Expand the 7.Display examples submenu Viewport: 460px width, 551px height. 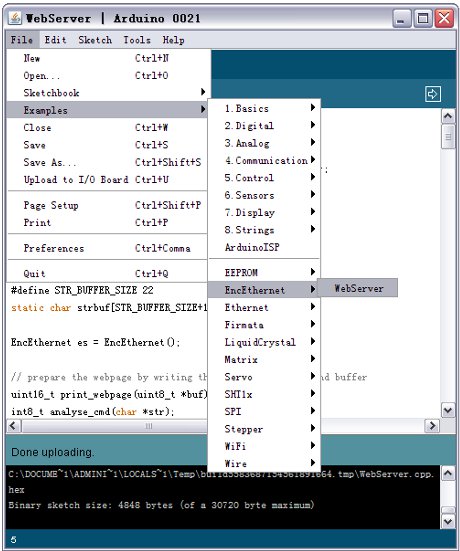(264, 212)
